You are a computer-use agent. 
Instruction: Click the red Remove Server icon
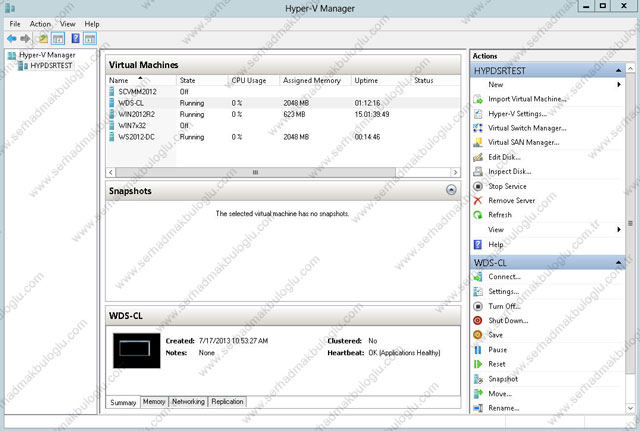coord(478,200)
